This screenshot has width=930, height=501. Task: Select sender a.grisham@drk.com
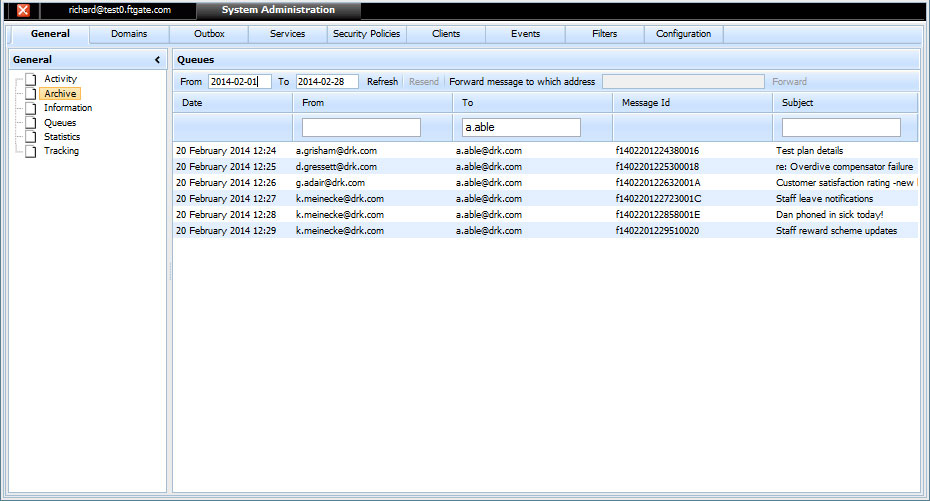tap(336, 151)
